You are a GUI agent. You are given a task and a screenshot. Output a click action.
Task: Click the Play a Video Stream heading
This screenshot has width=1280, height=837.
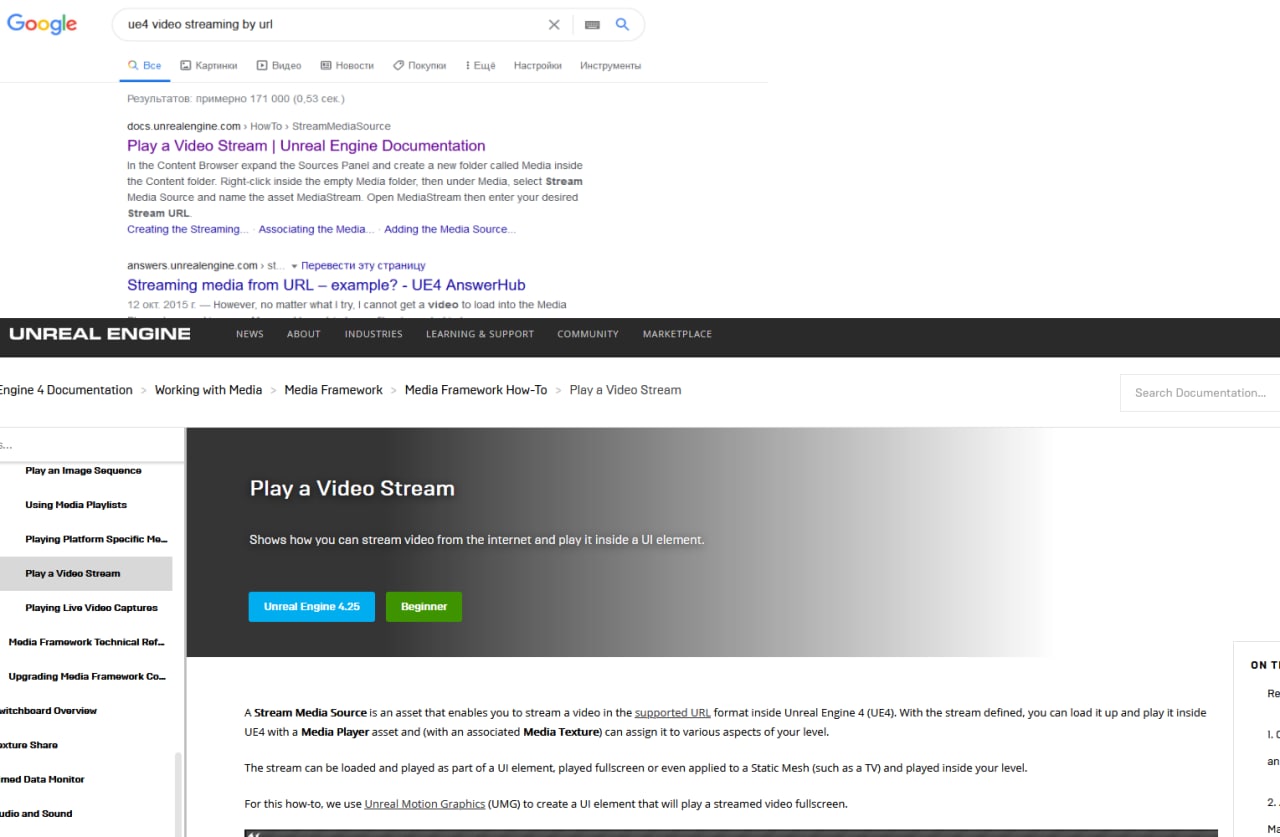pyautogui.click(x=352, y=488)
